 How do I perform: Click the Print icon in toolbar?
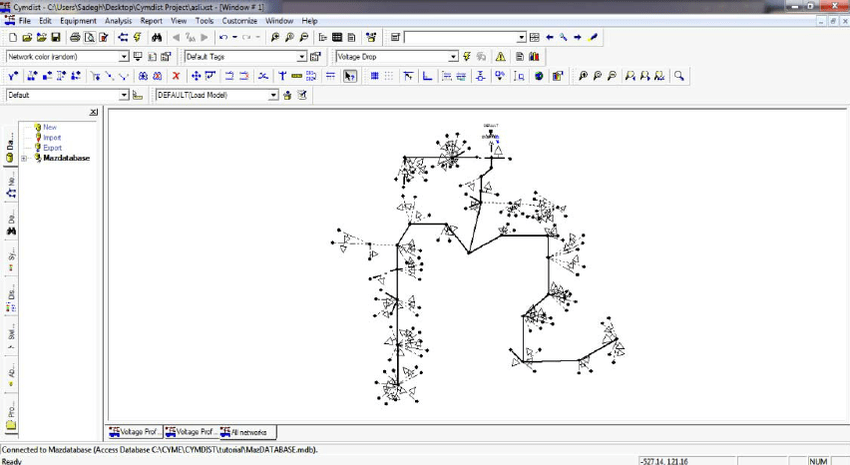pyautogui.click(x=75, y=38)
